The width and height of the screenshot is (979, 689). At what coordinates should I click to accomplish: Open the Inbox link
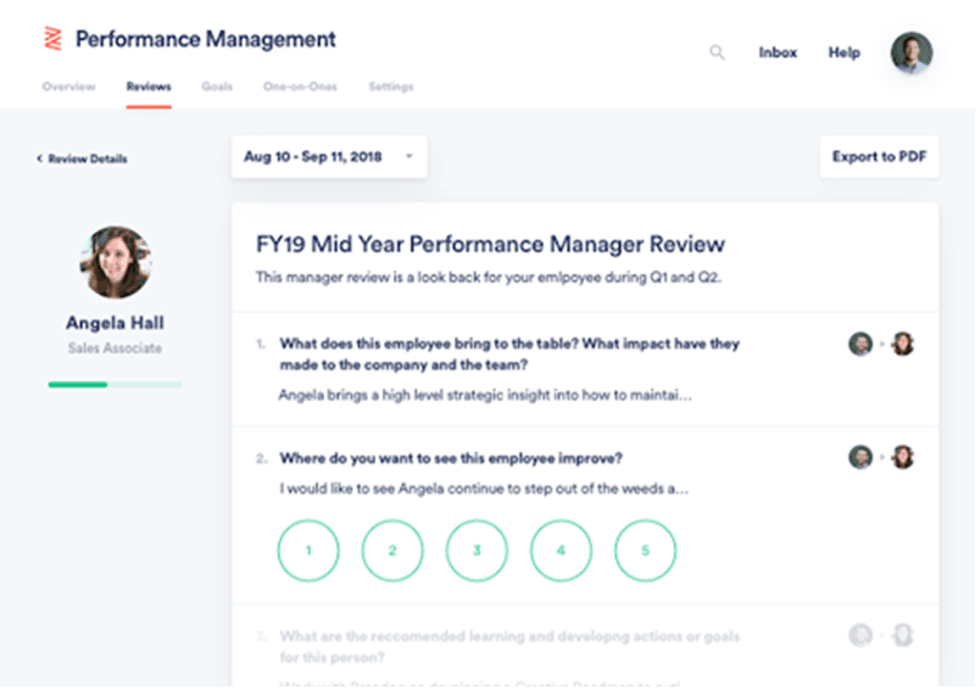(777, 53)
